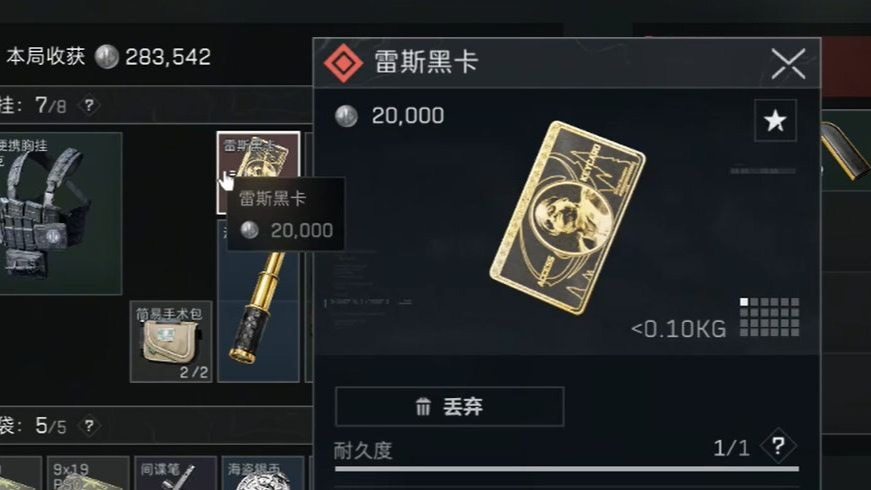Favorite the item with the star icon
The width and height of the screenshot is (871, 490).
775,121
